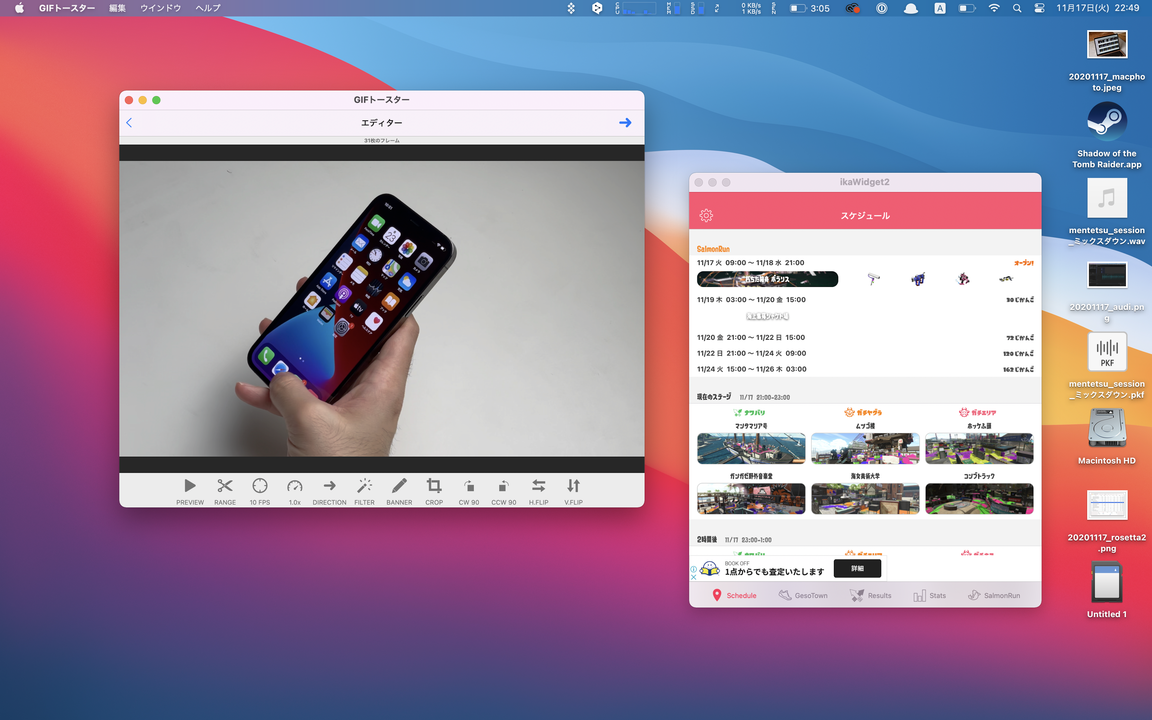Open the GIFトースター app menu

[67, 8]
